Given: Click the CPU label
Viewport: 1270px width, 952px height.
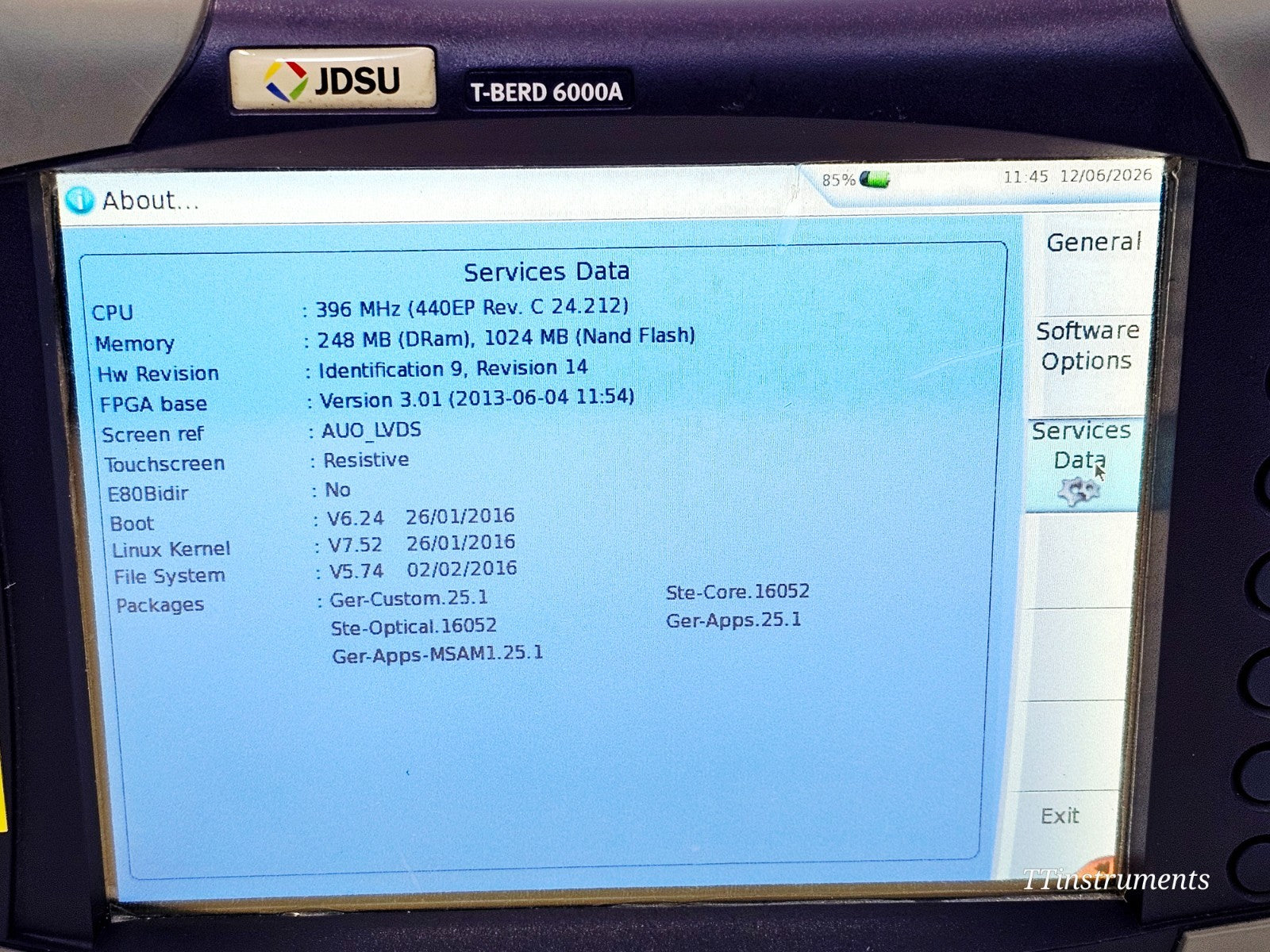Looking at the screenshot, I should (x=112, y=313).
